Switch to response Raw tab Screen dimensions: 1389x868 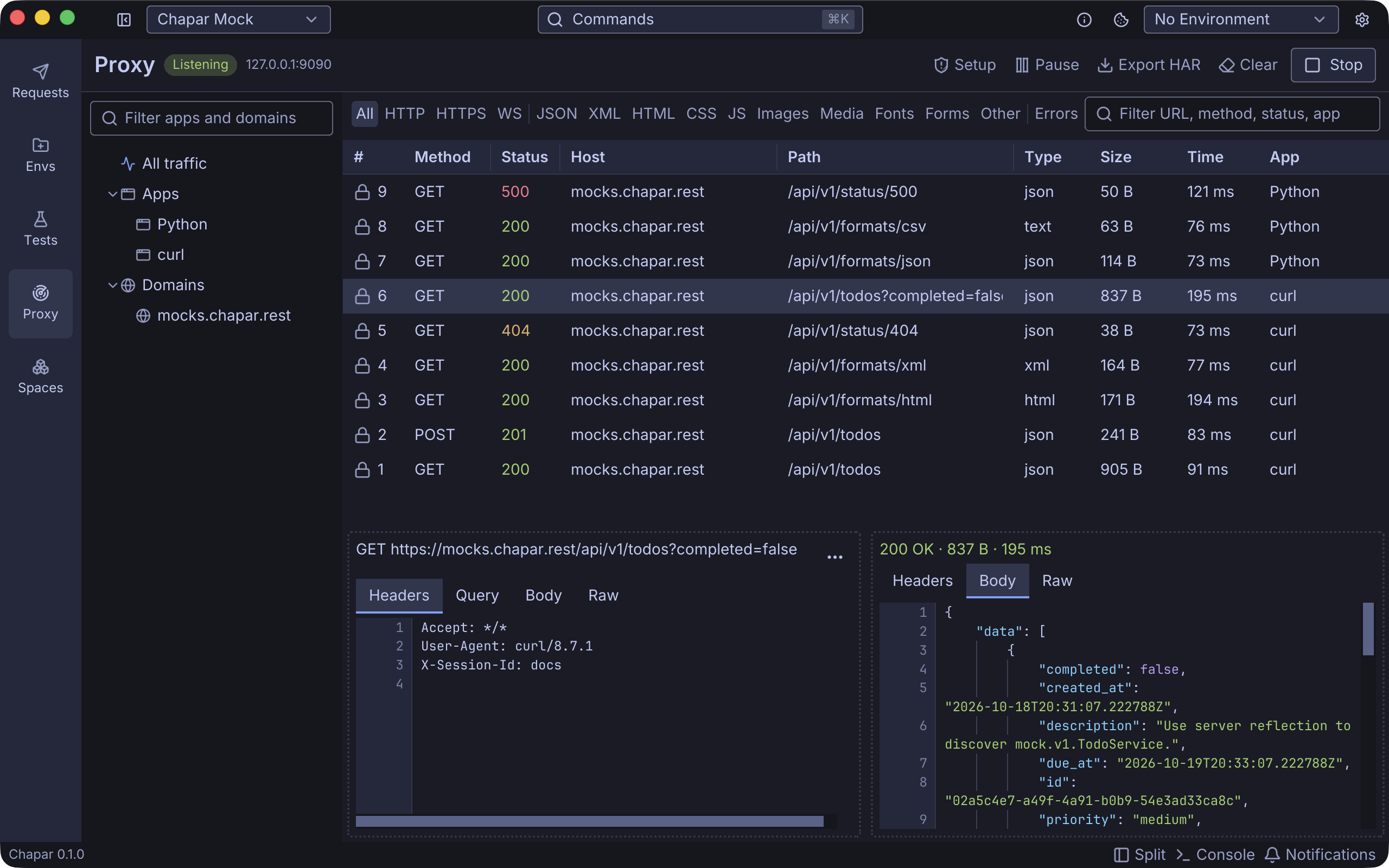point(1057,581)
